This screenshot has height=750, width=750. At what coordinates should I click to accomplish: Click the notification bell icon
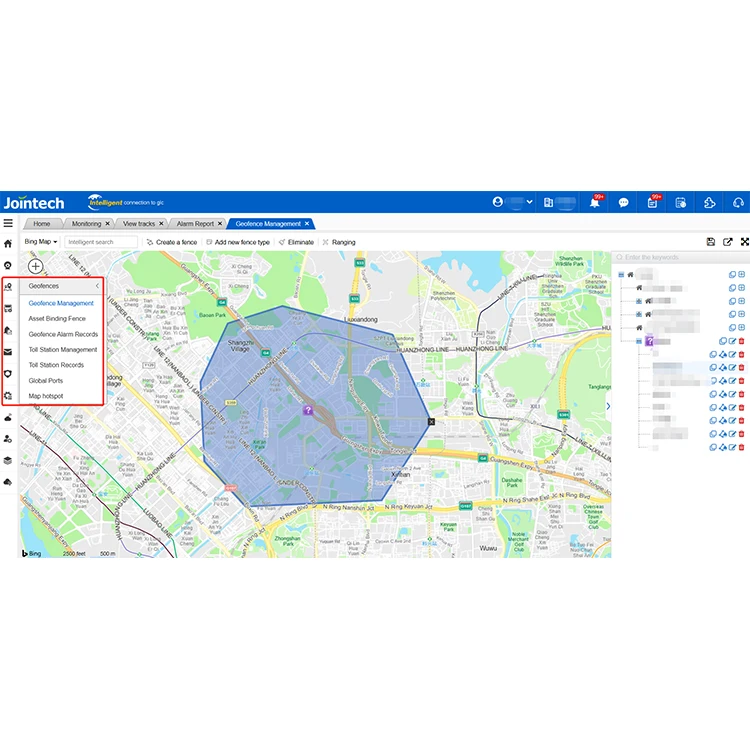pos(595,202)
